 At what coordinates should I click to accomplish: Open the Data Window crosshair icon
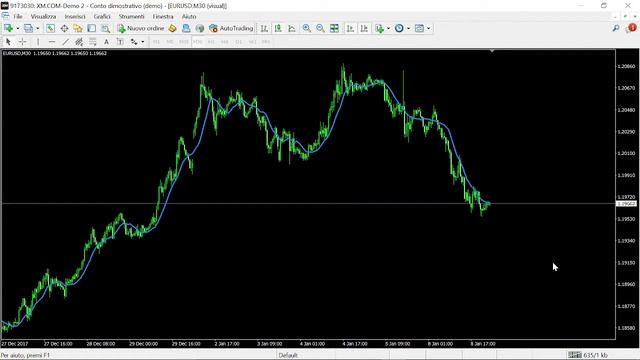click(x=64, y=28)
